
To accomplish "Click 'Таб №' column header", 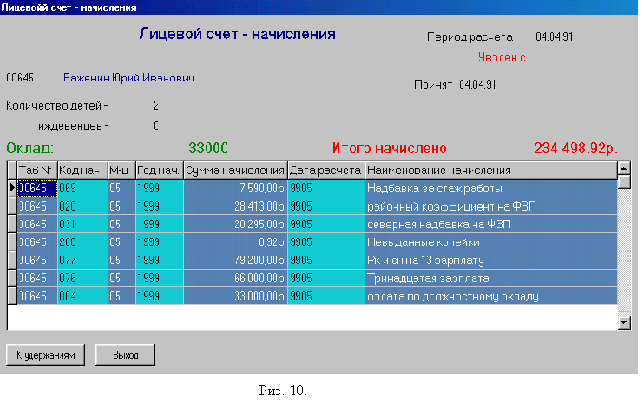I will [x=37, y=170].
